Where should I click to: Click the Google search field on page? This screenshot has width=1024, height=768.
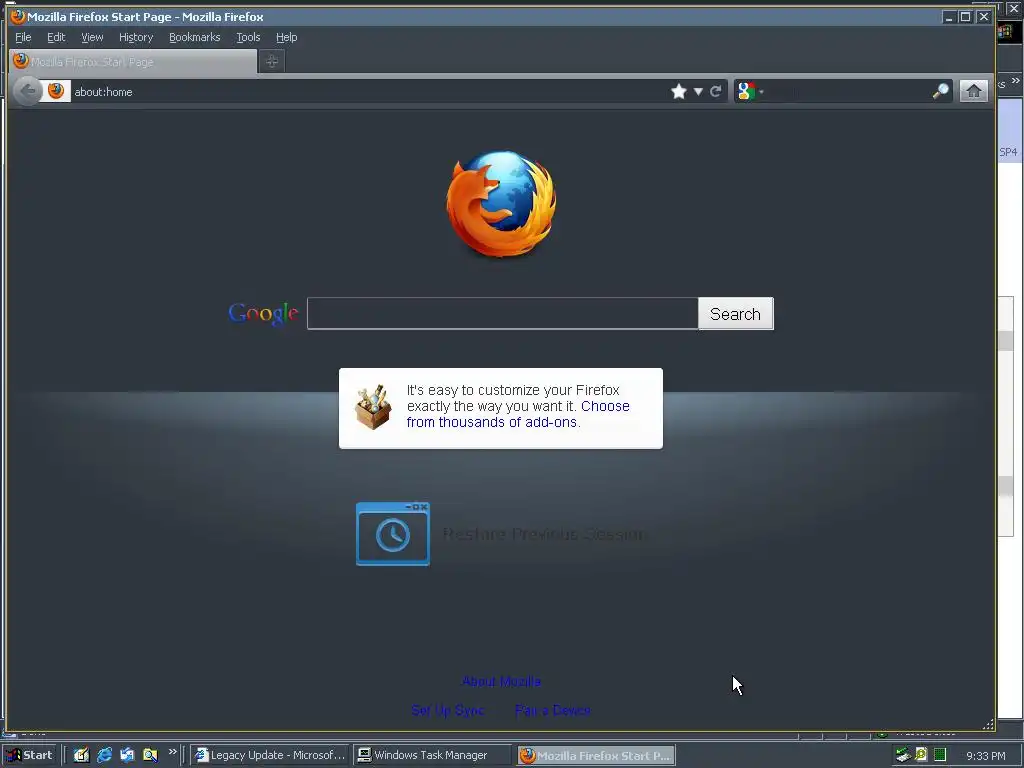tap(502, 313)
